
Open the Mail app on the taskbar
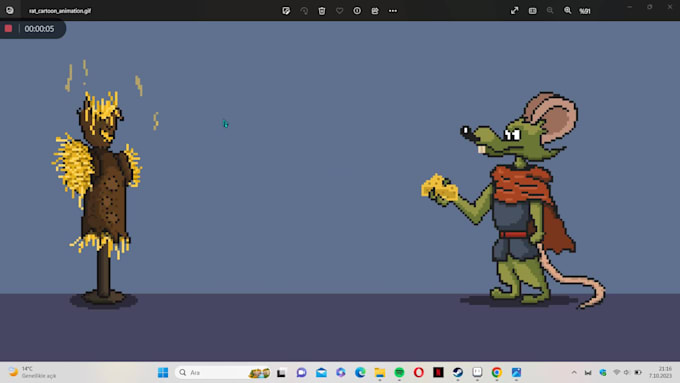pos(321,373)
